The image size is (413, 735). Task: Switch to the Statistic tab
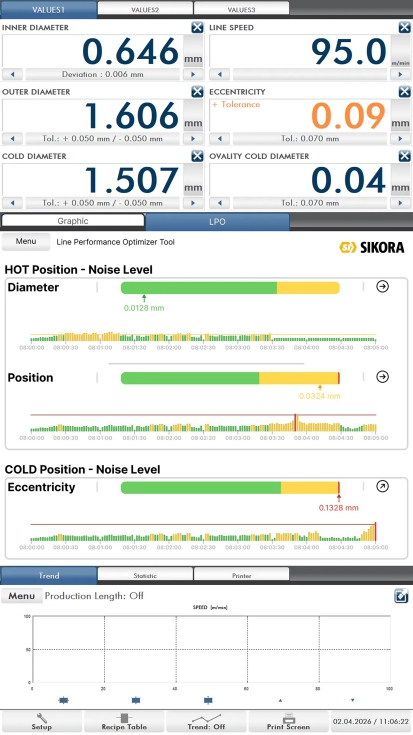point(145,575)
